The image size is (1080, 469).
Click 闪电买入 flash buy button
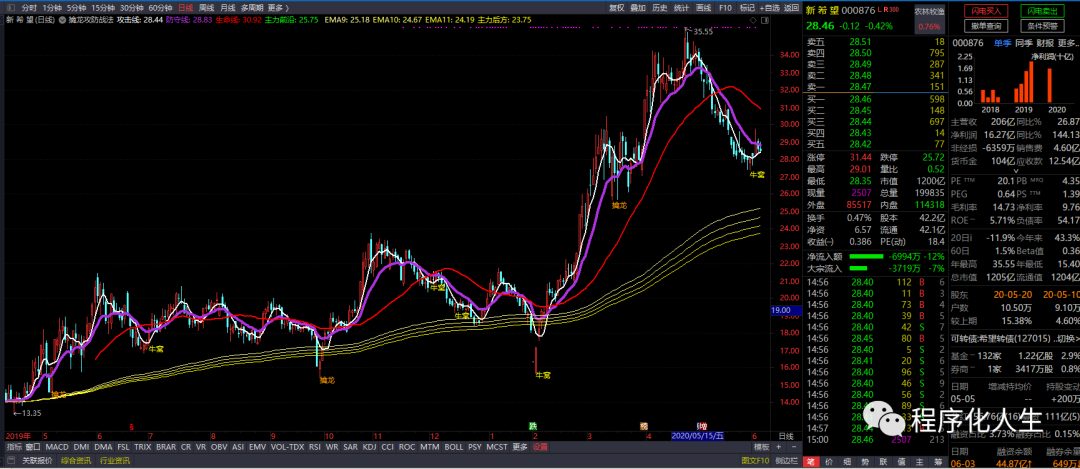(986, 11)
